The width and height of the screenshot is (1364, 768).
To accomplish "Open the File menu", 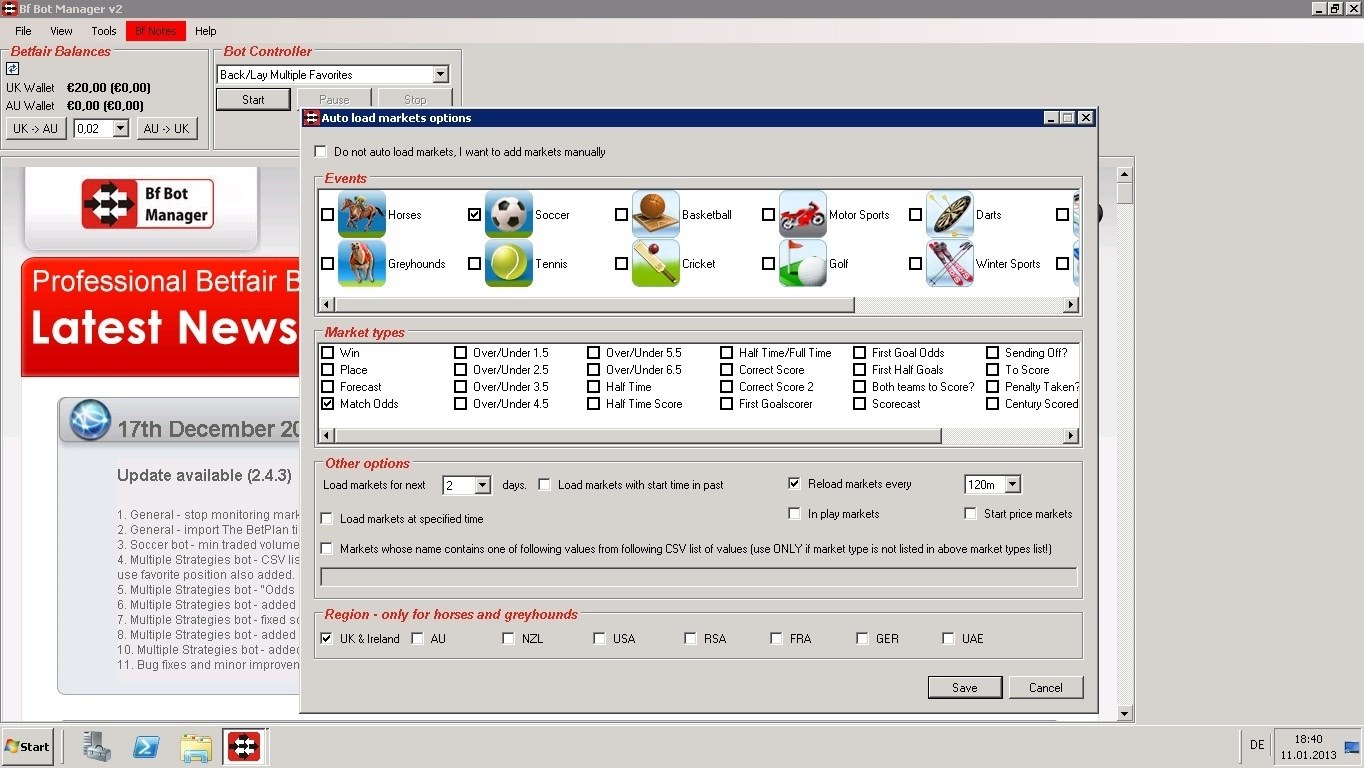I will point(23,31).
